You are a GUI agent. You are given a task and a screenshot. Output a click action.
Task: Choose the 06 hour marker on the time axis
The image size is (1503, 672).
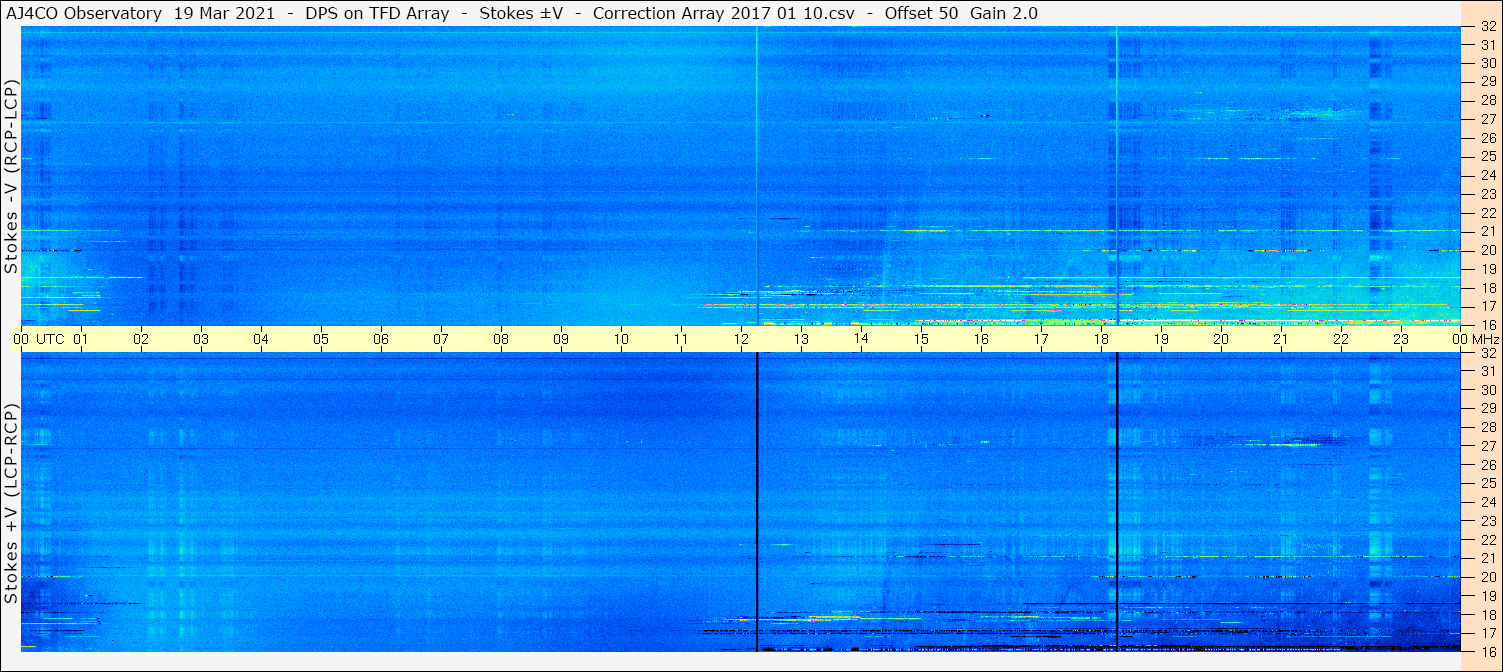(x=381, y=340)
